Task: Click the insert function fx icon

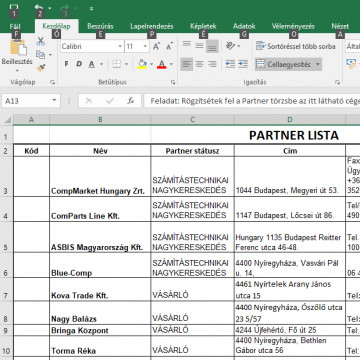Action: click(131, 101)
